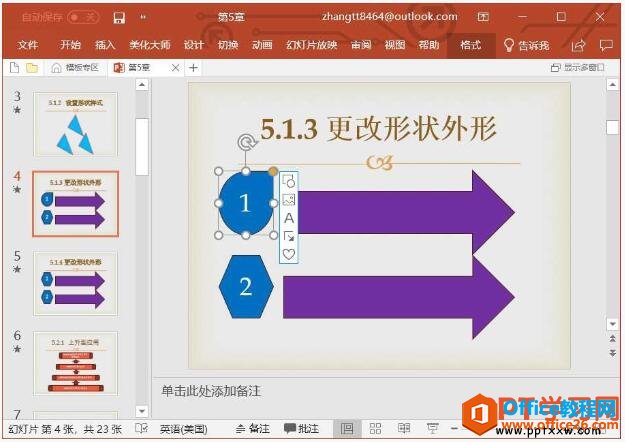Click thumbnail pane scroll up arrow
This screenshot has height=442, width=625.
click(142, 84)
